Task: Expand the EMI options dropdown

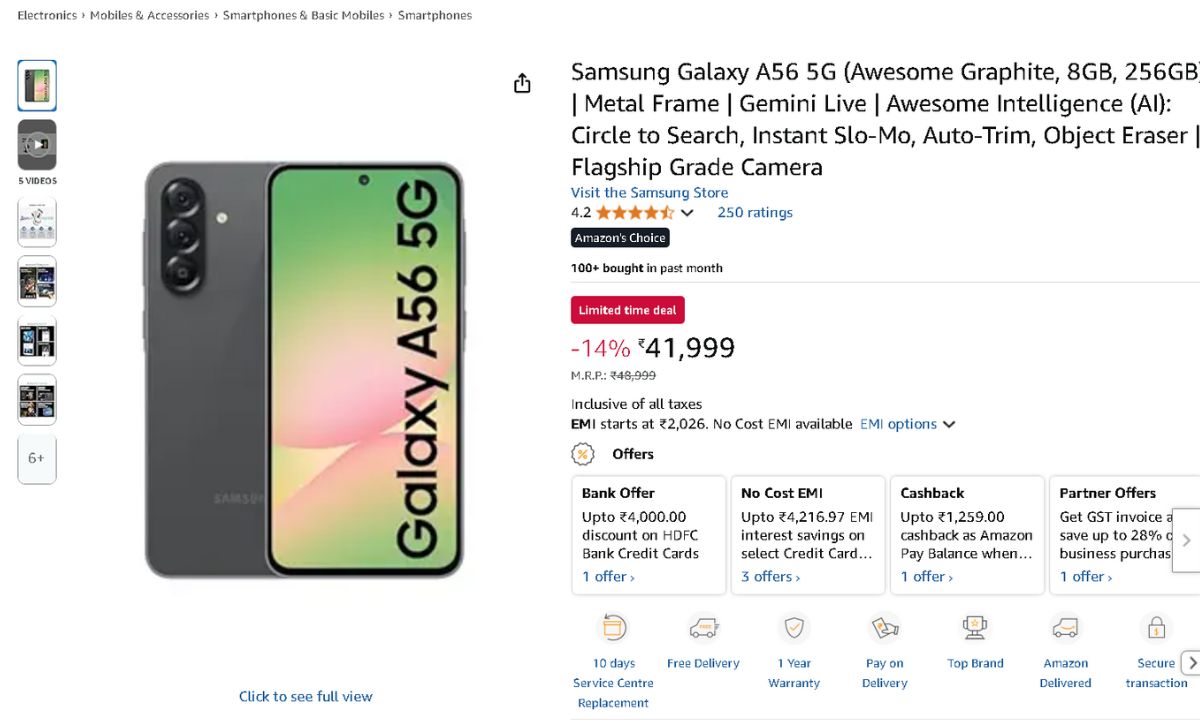Action: pyautogui.click(x=907, y=424)
